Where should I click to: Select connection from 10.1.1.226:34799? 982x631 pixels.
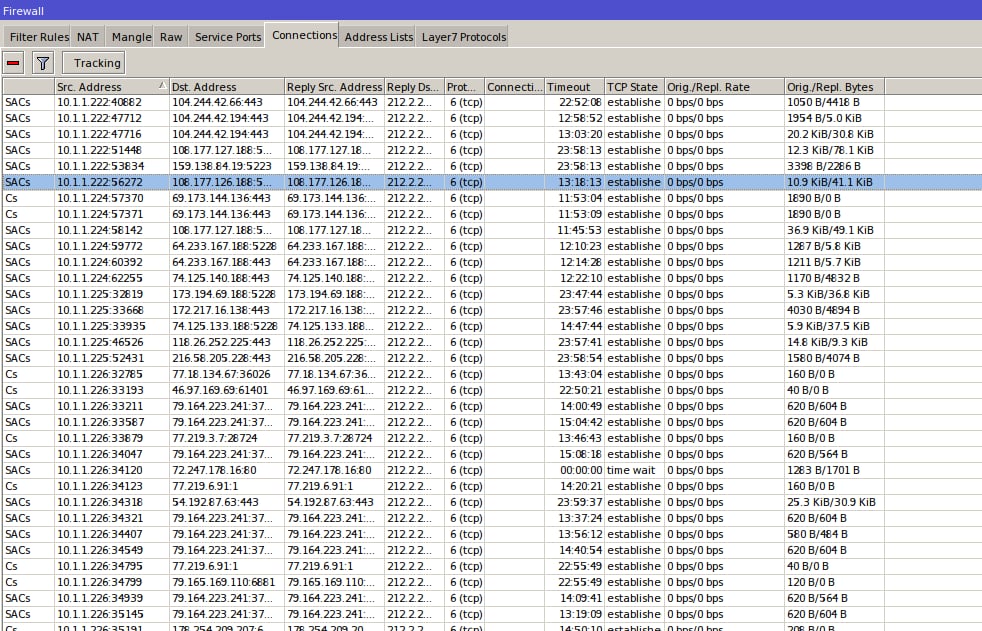tap(491, 582)
